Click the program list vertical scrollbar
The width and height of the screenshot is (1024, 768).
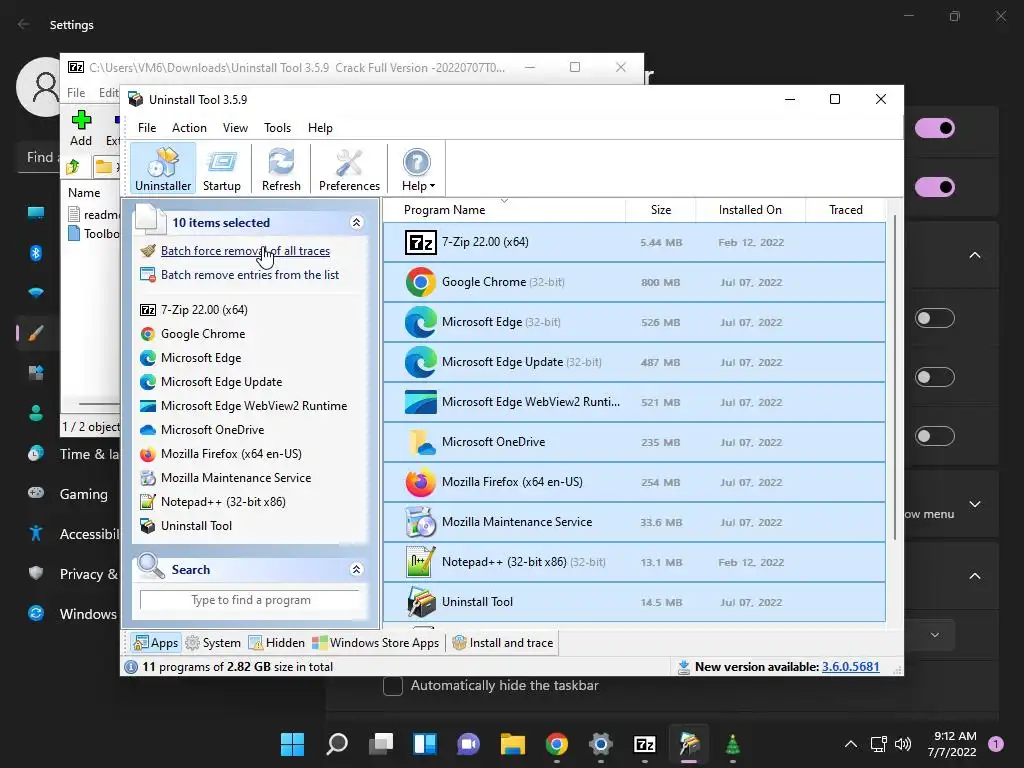pyautogui.click(x=894, y=379)
